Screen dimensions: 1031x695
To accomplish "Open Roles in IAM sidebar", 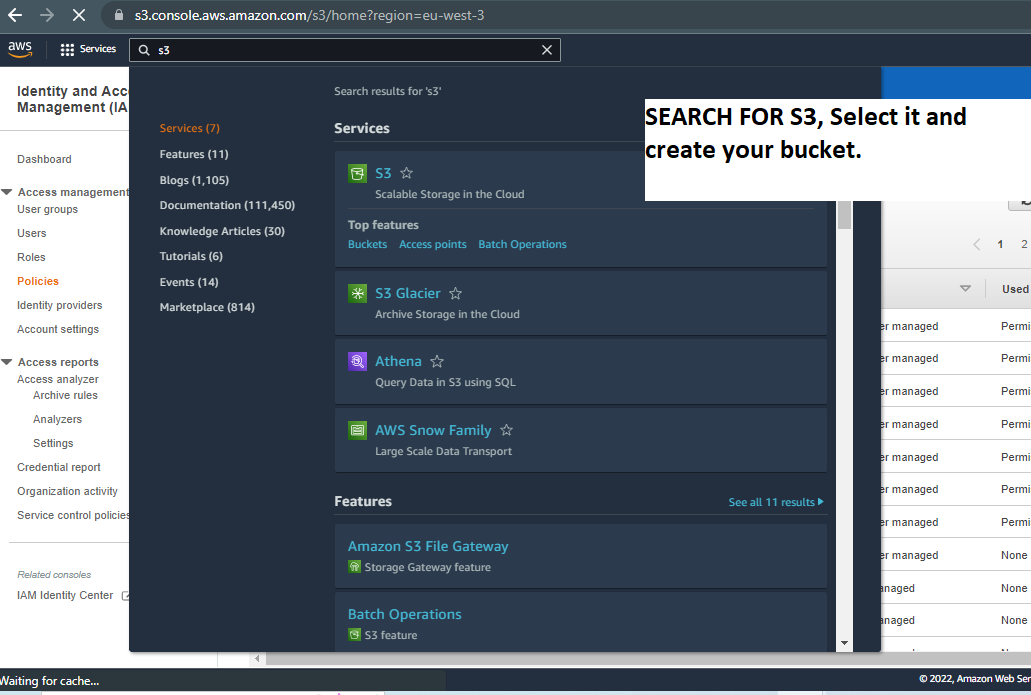I will coord(31,257).
